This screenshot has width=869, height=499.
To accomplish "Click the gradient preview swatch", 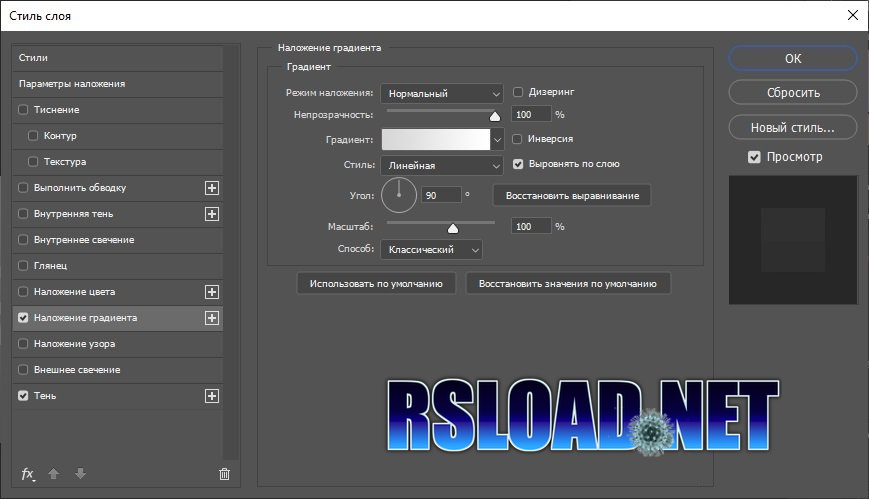I will tap(434, 140).
